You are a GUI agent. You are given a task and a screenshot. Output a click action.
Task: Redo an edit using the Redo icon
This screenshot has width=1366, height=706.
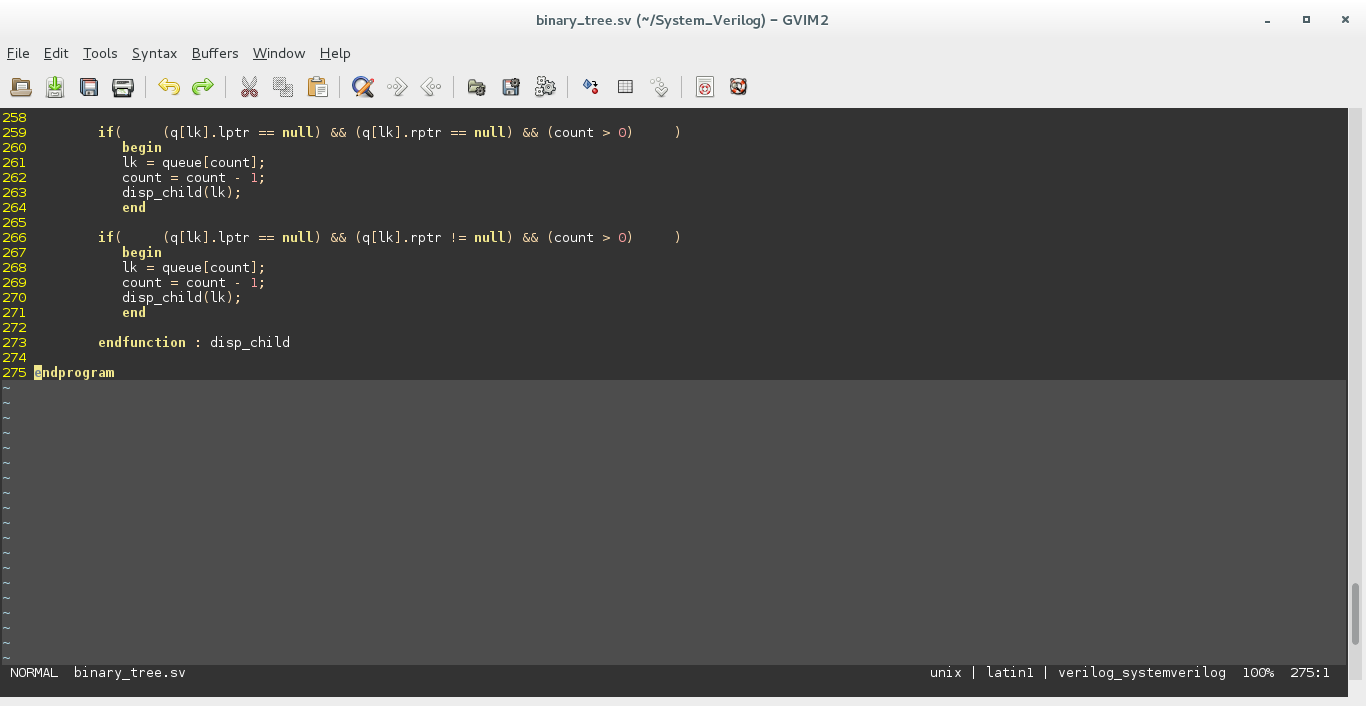pos(203,87)
